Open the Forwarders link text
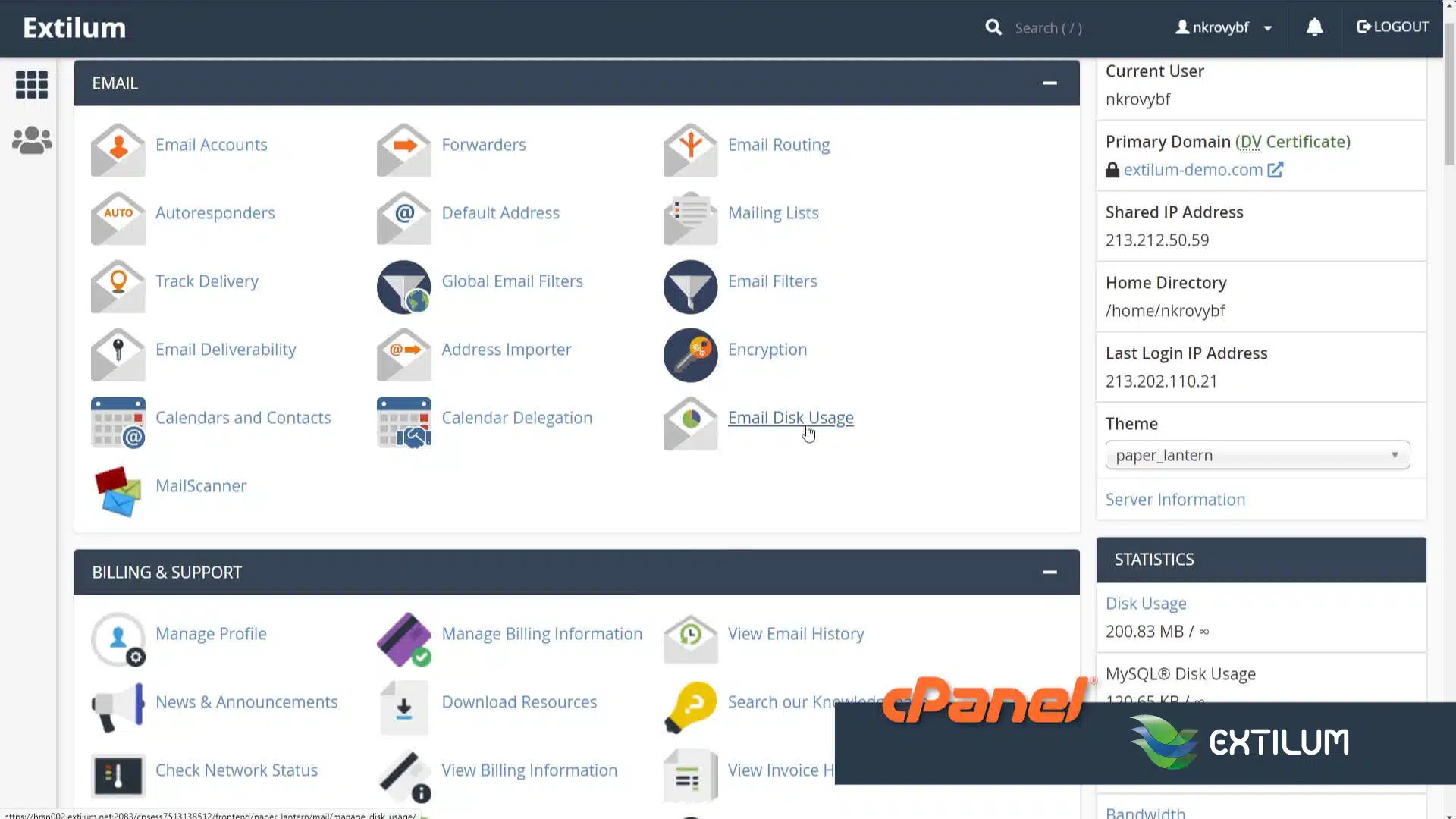The height and width of the screenshot is (819, 1456). tap(483, 145)
